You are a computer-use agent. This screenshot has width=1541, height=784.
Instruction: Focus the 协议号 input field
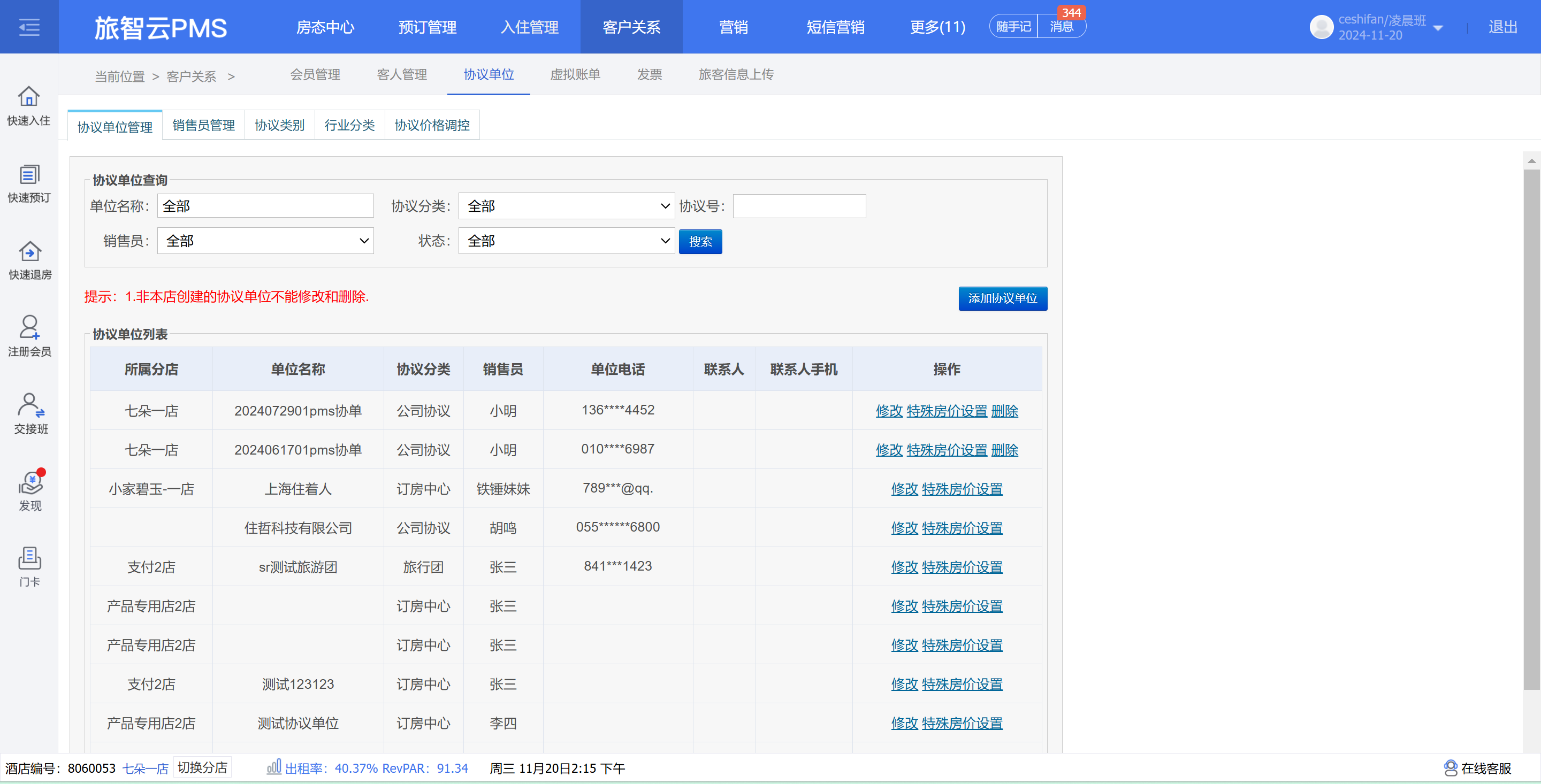[x=799, y=206]
